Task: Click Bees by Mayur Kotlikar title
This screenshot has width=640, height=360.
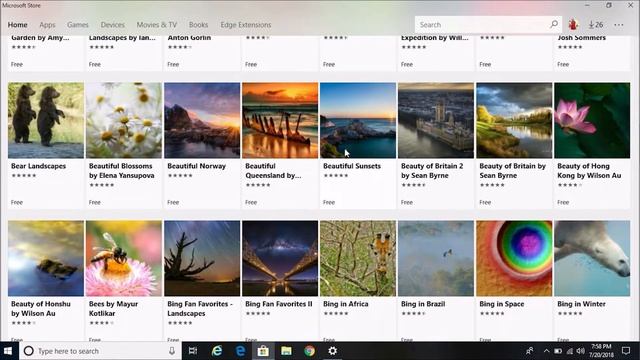Action: click(x=113, y=309)
